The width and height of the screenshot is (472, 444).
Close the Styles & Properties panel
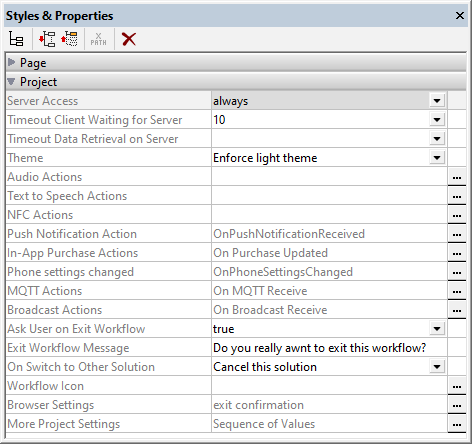tap(460, 15)
